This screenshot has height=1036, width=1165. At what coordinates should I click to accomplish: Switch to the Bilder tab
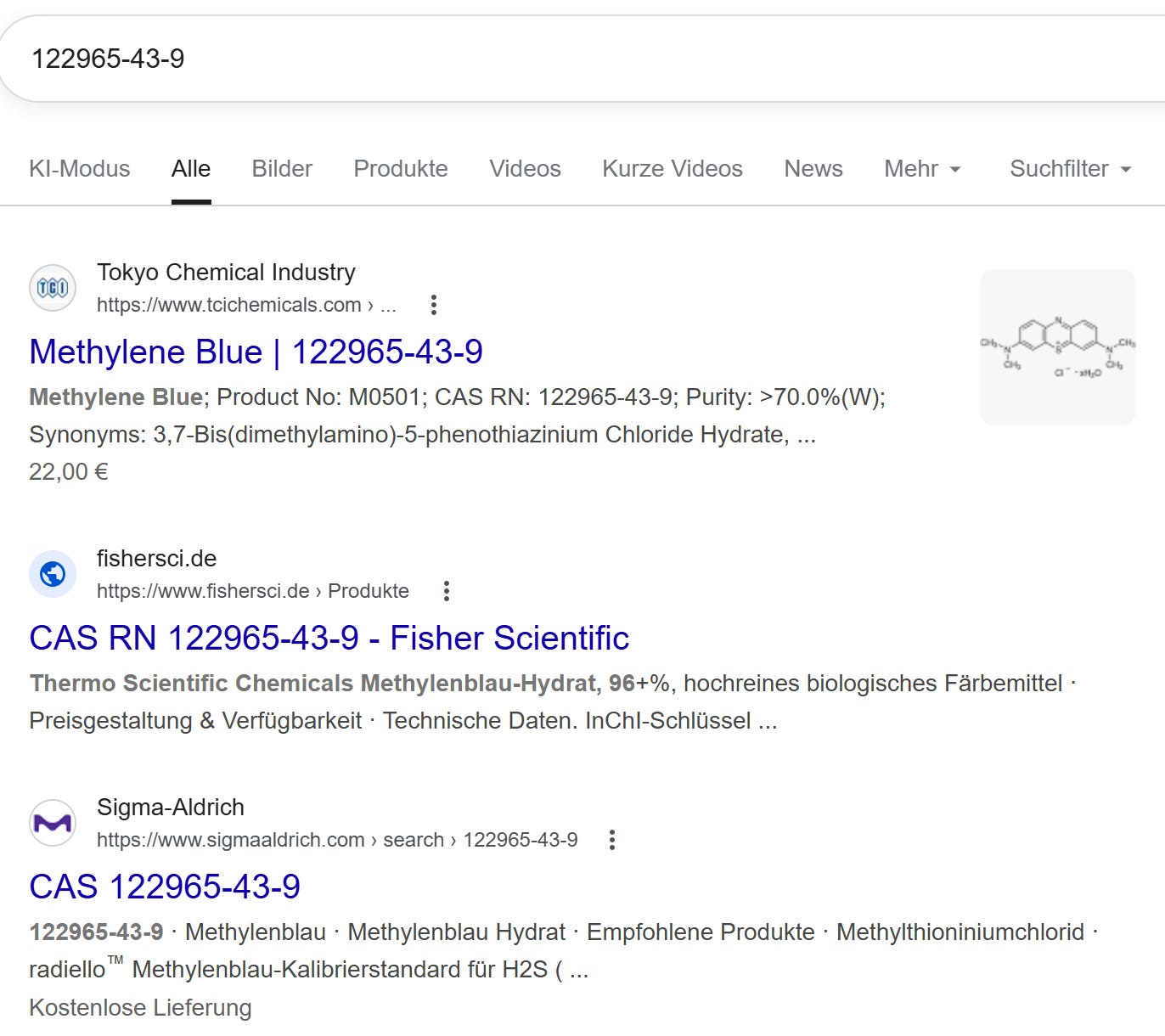click(x=282, y=169)
